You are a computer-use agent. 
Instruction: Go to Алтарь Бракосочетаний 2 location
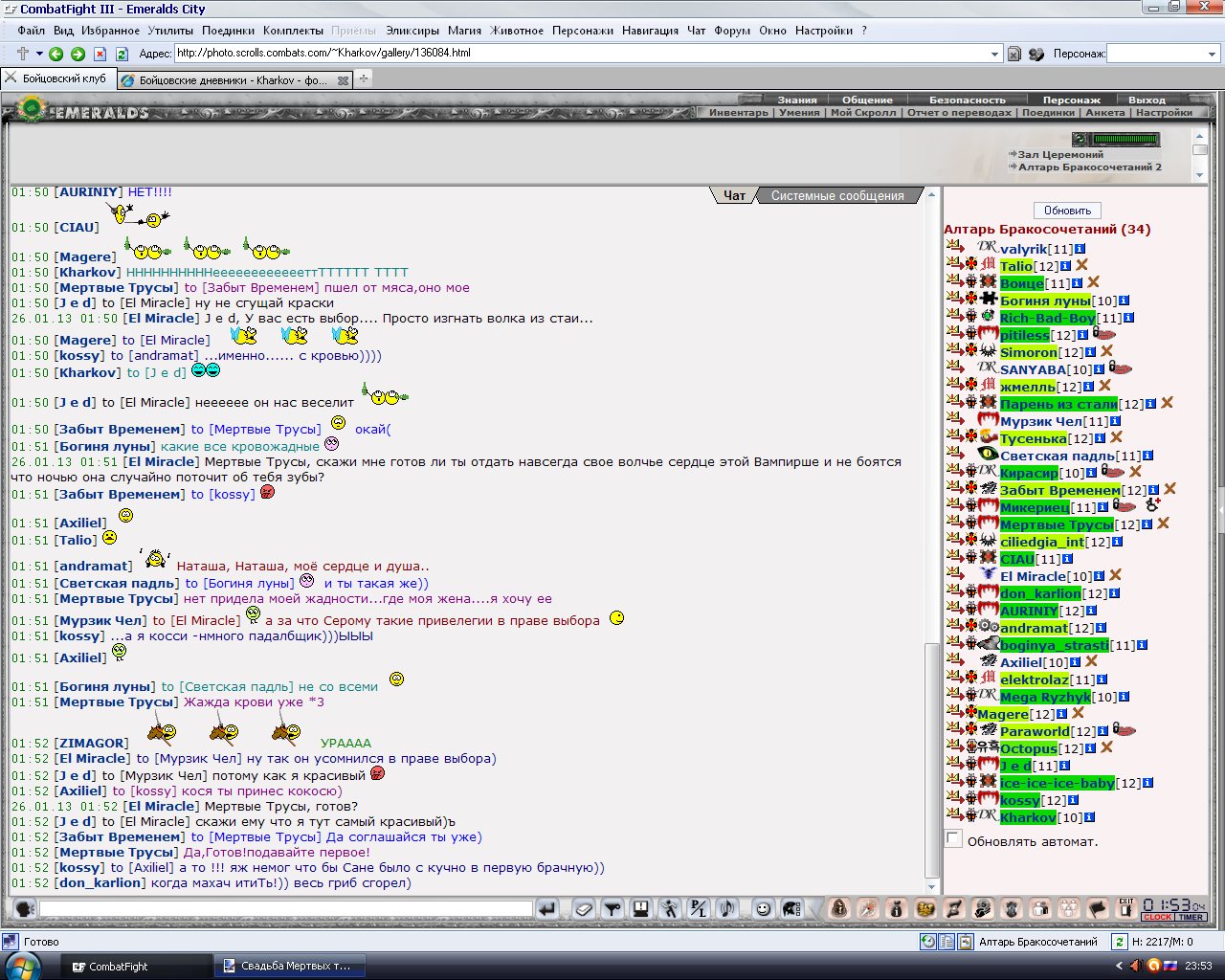tap(1090, 167)
